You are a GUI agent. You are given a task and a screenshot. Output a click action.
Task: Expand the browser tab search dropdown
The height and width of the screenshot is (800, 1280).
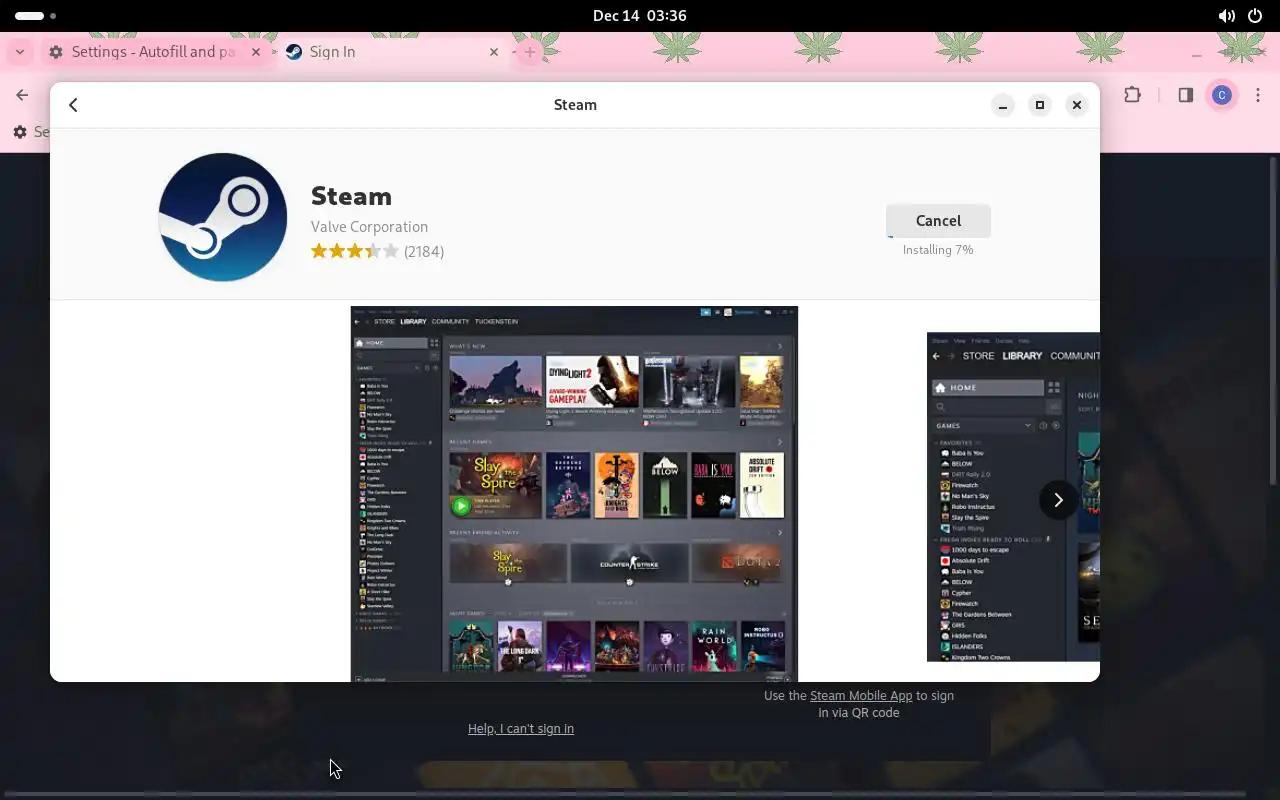tap(19, 52)
